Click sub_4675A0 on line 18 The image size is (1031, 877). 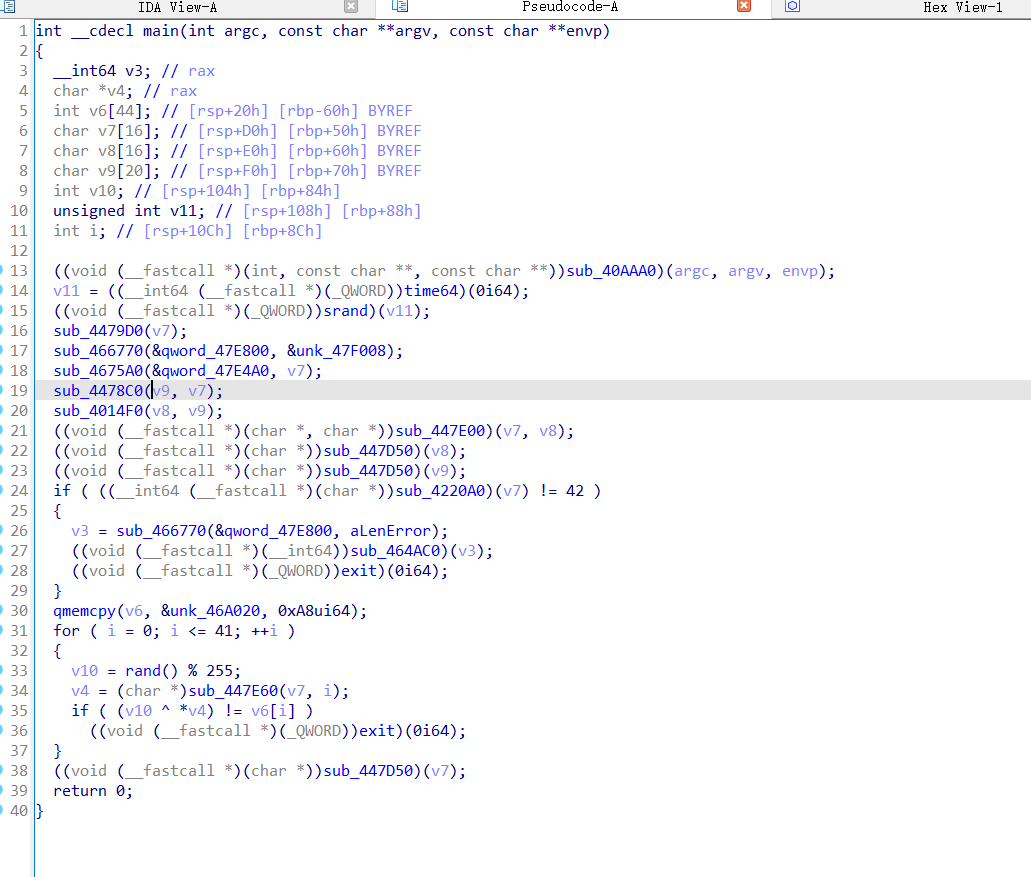click(98, 371)
